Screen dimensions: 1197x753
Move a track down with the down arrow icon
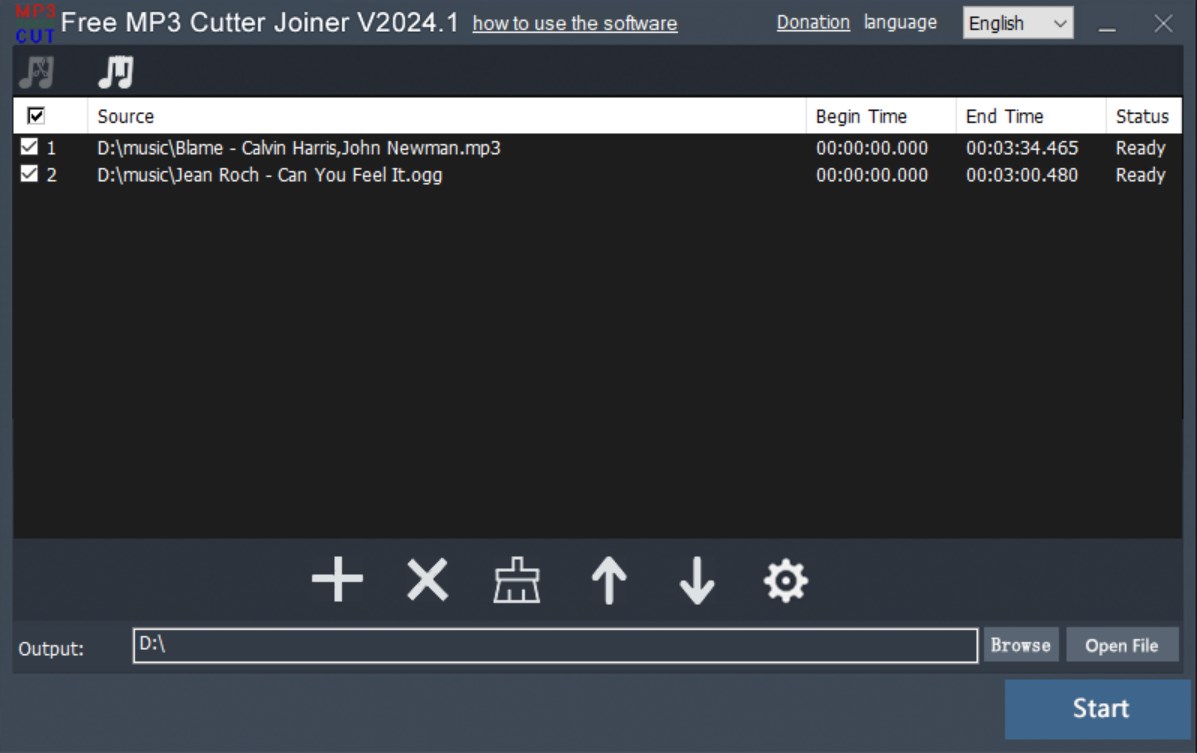(697, 579)
